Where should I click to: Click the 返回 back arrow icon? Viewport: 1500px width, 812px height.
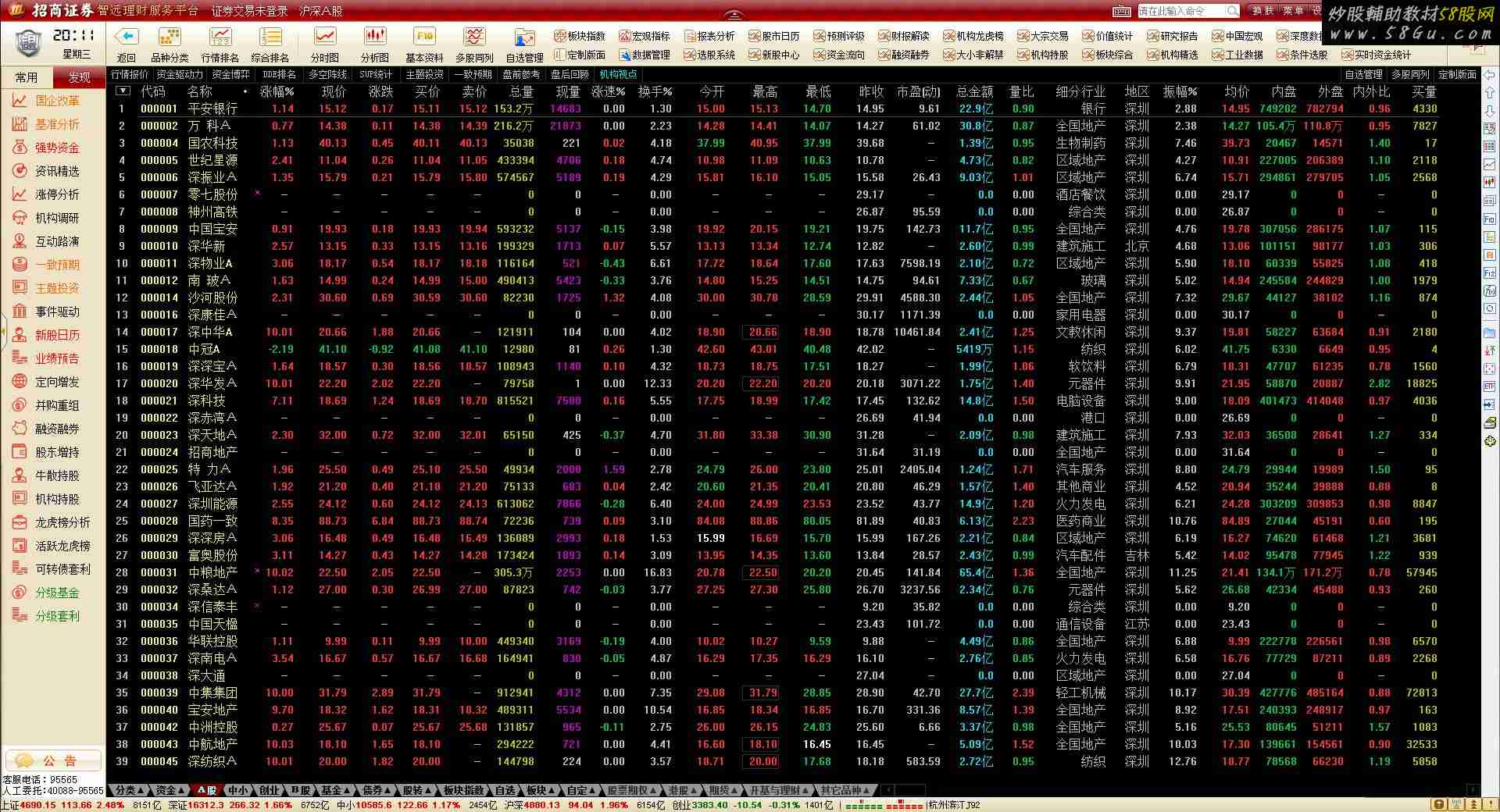point(126,37)
